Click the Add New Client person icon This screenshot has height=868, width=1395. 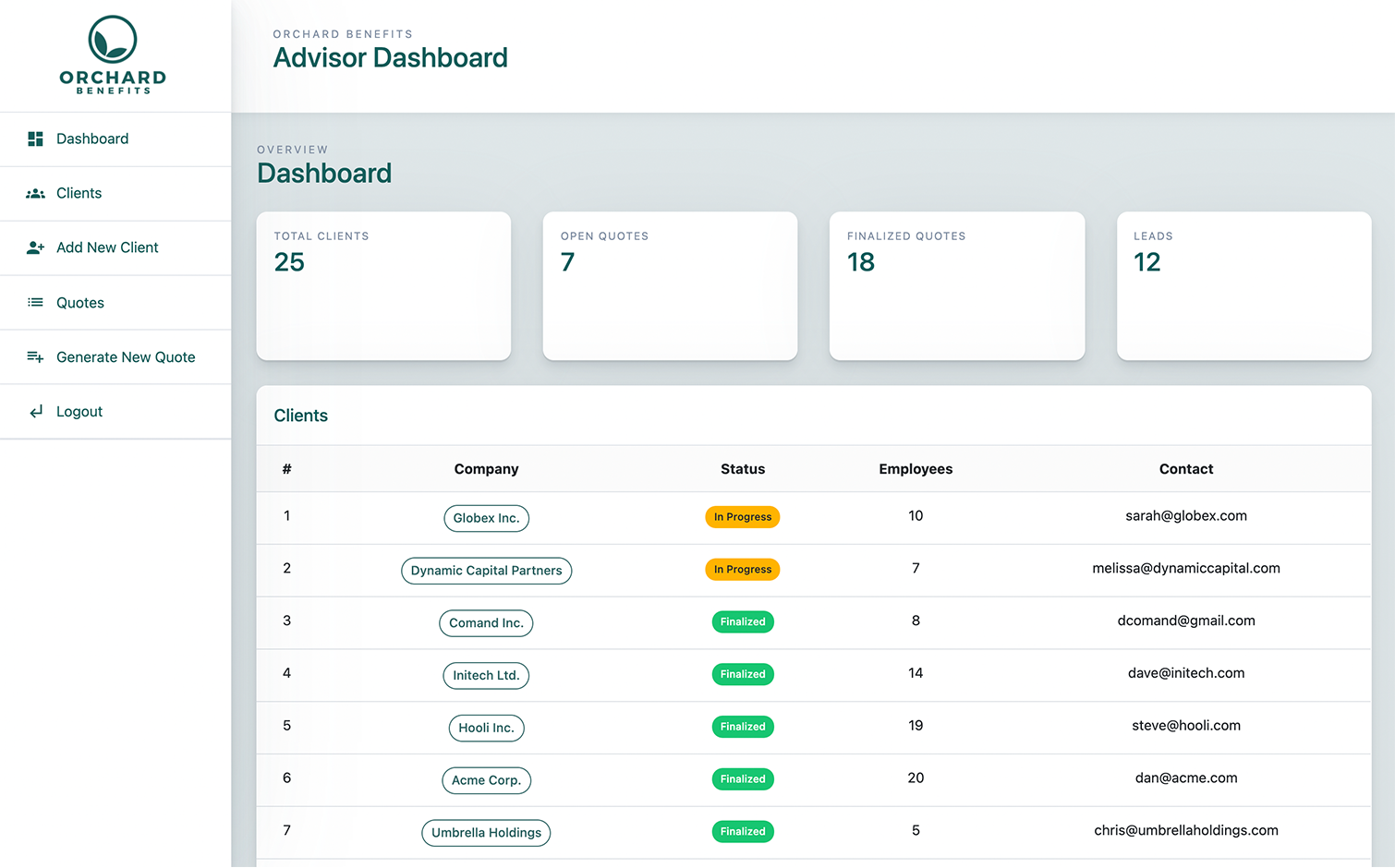point(35,247)
